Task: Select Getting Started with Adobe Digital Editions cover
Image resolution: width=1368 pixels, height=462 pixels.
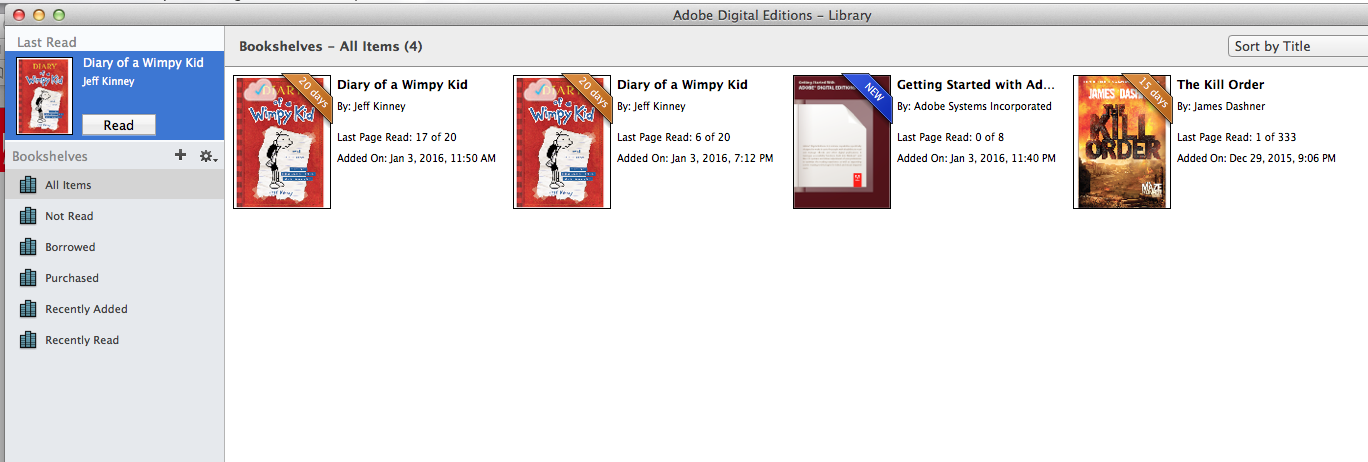Action: 841,142
